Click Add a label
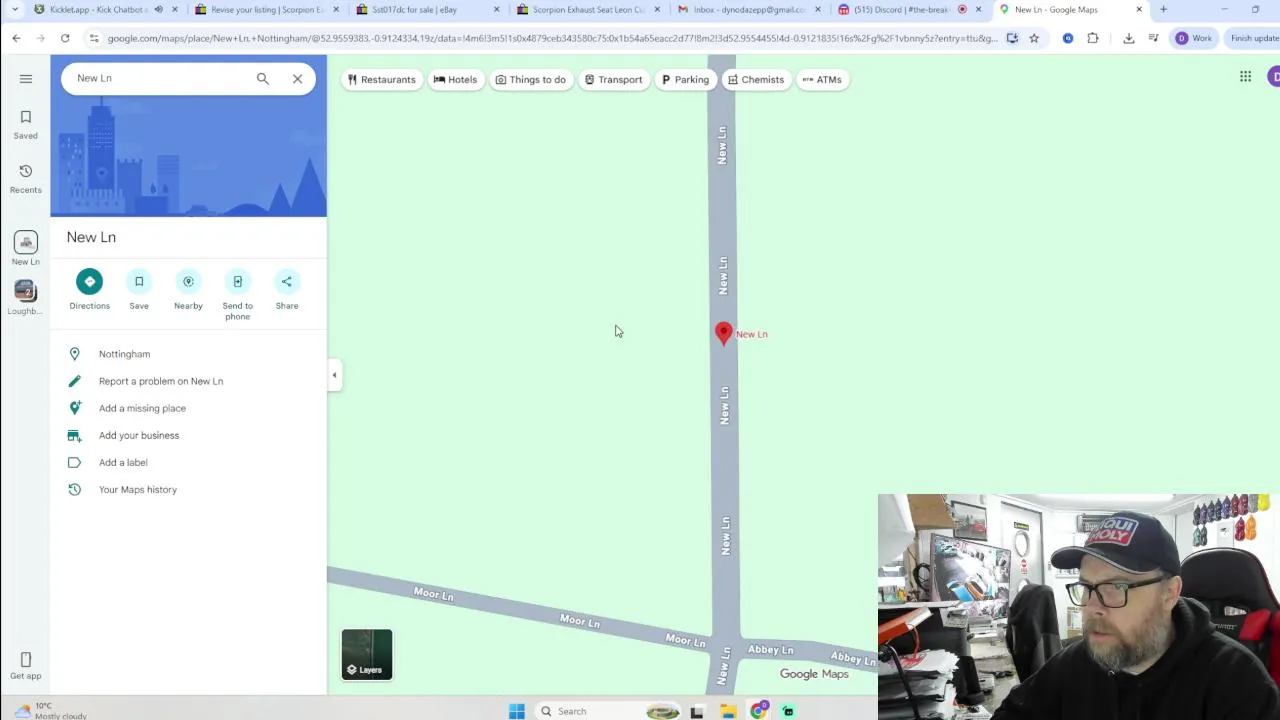Image resolution: width=1280 pixels, height=720 pixels. pyautogui.click(x=189, y=462)
